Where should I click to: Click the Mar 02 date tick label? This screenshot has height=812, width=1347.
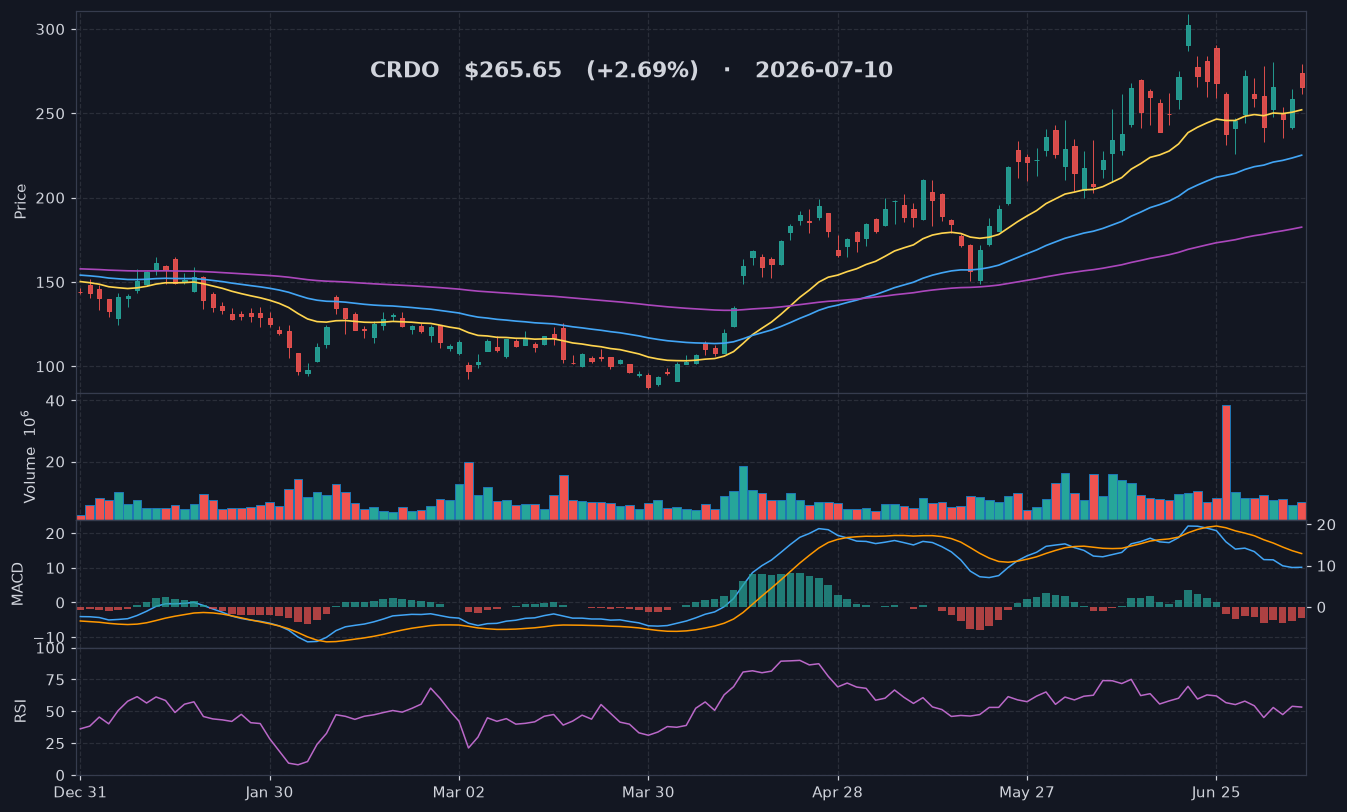tap(459, 792)
